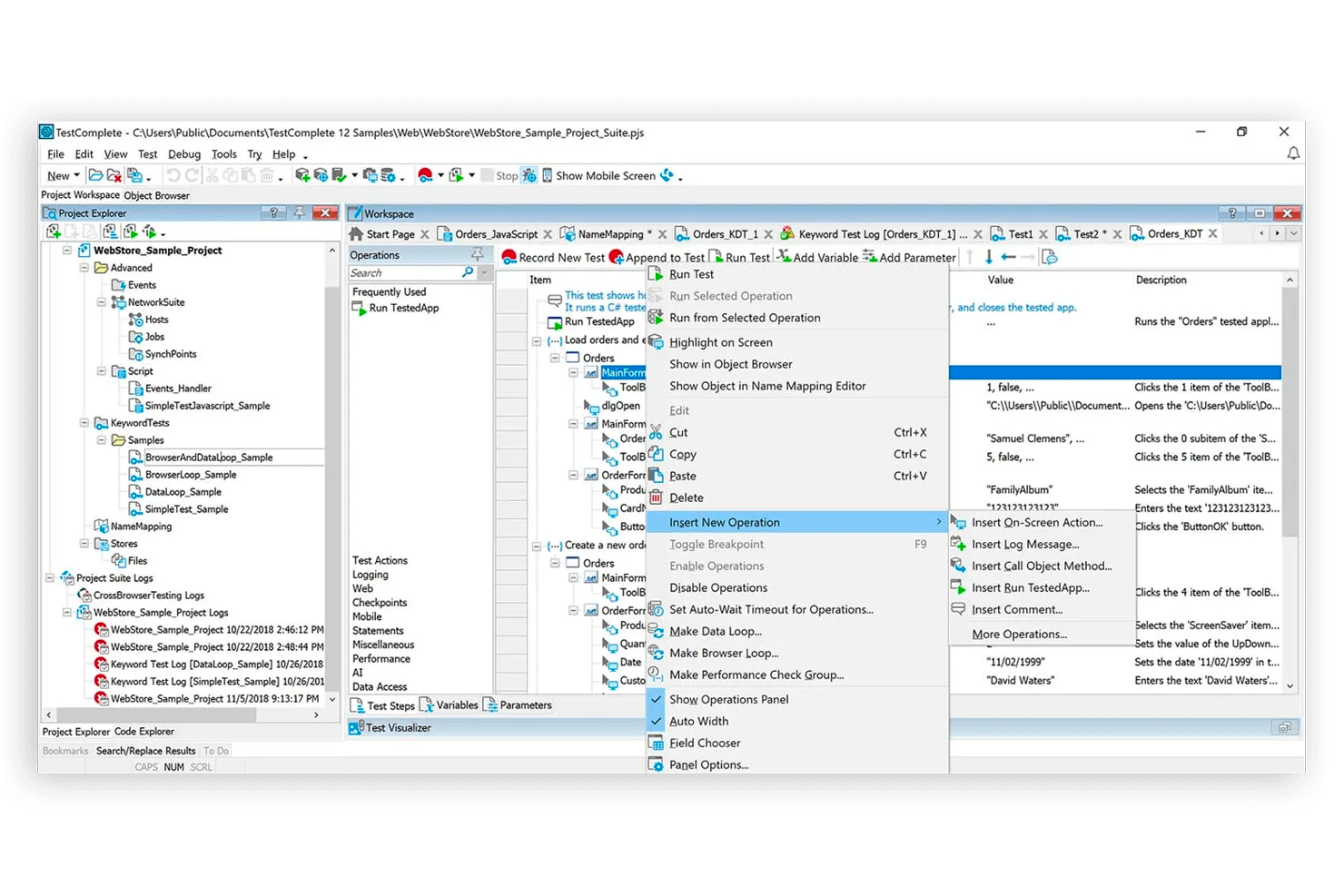Select the Checkpoints operations category

click(x=380, y=603)
